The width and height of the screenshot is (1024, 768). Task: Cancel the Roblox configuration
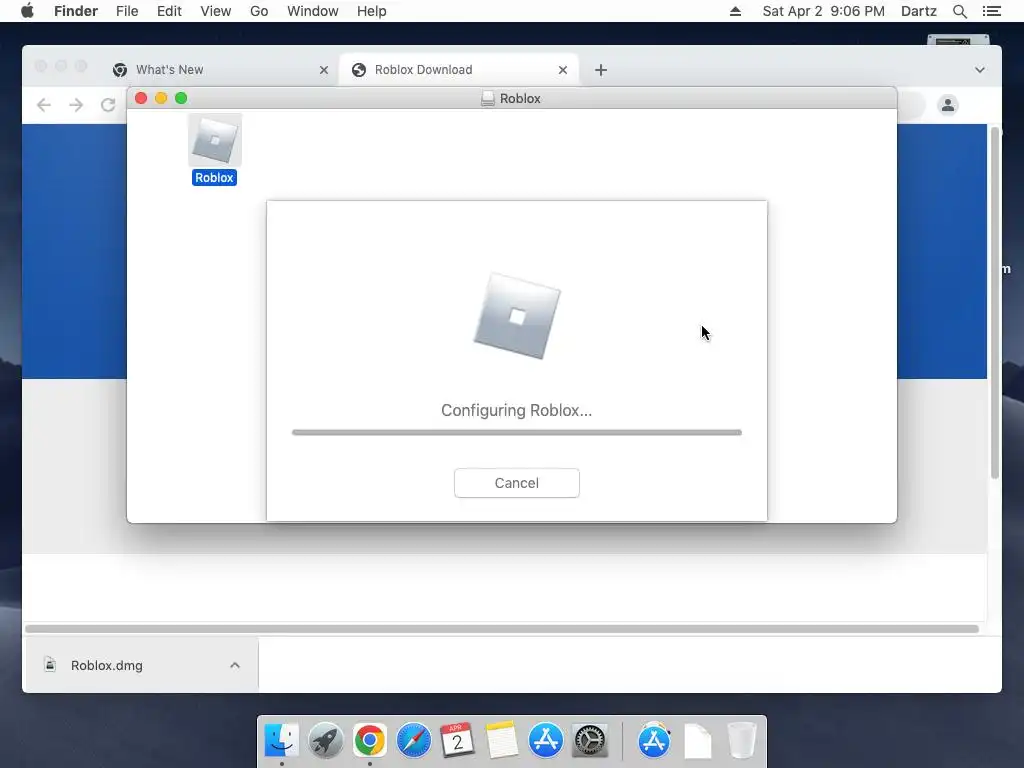pos(517,483)
